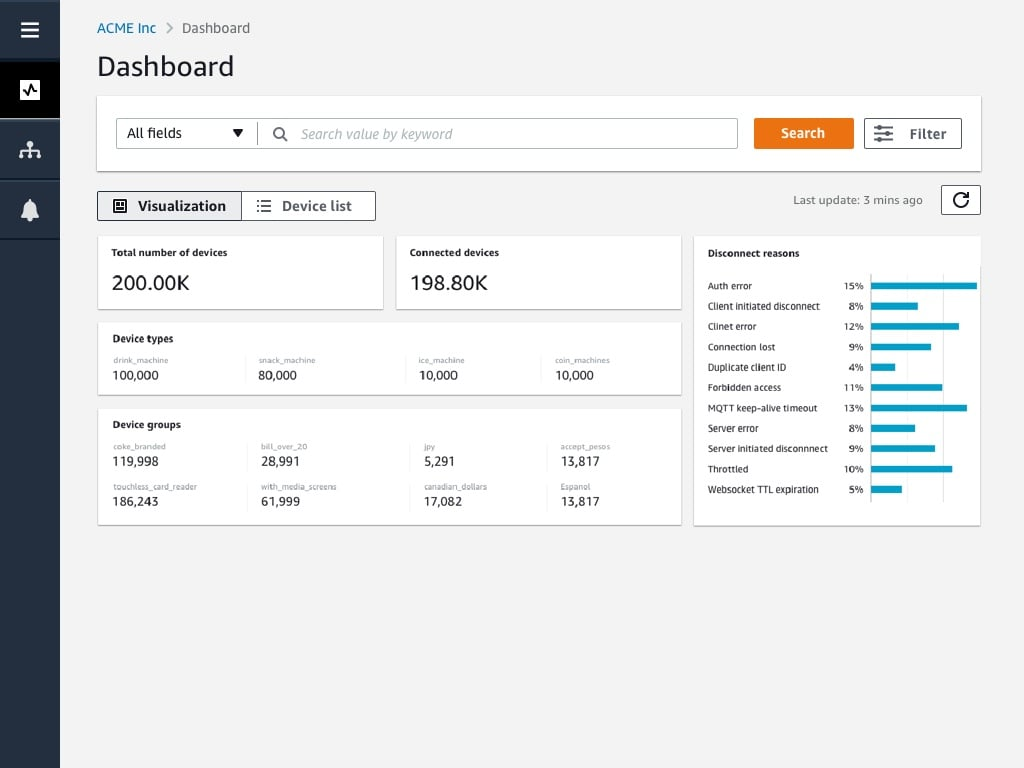Select the monitoring dashboard sidebar icon
The image size is (1024, 768).
tap(29, 89)
